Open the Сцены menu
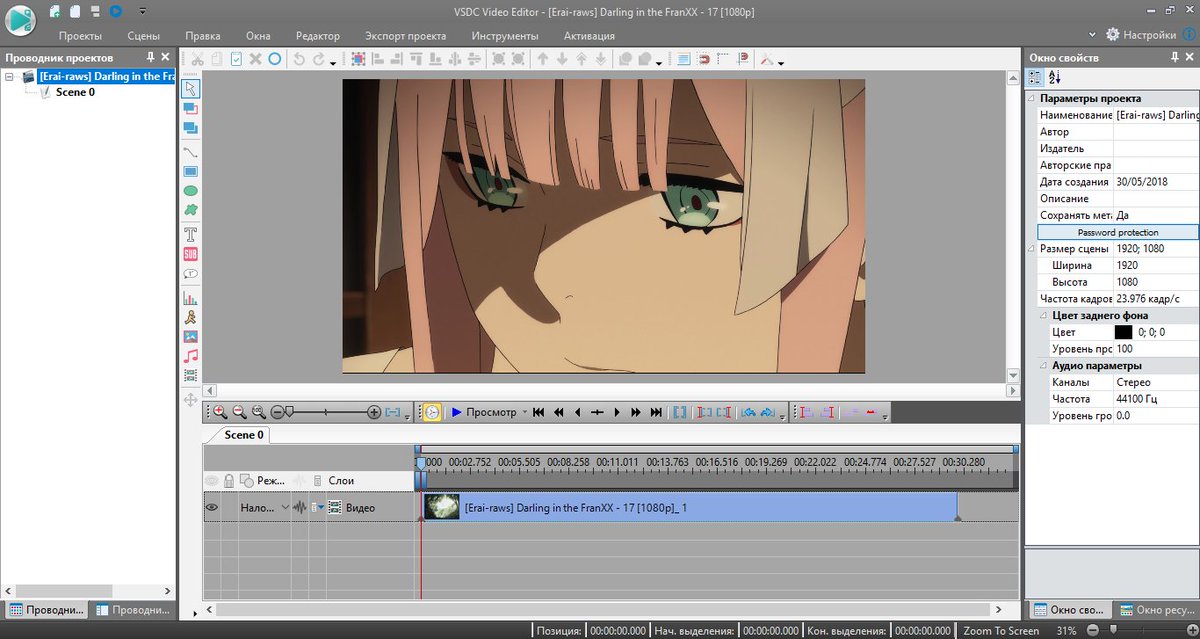1200x639 pixels. click(x=144, y=36)
